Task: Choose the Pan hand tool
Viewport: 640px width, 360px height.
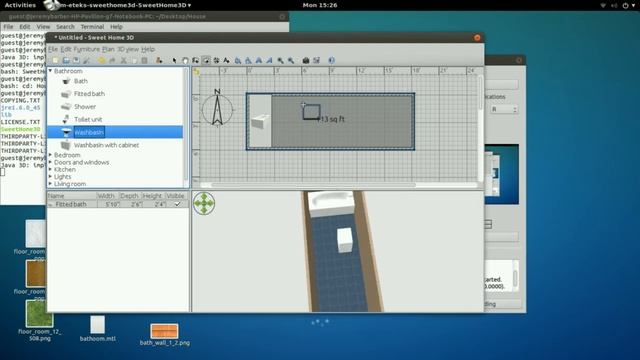Action: (185, 60)
